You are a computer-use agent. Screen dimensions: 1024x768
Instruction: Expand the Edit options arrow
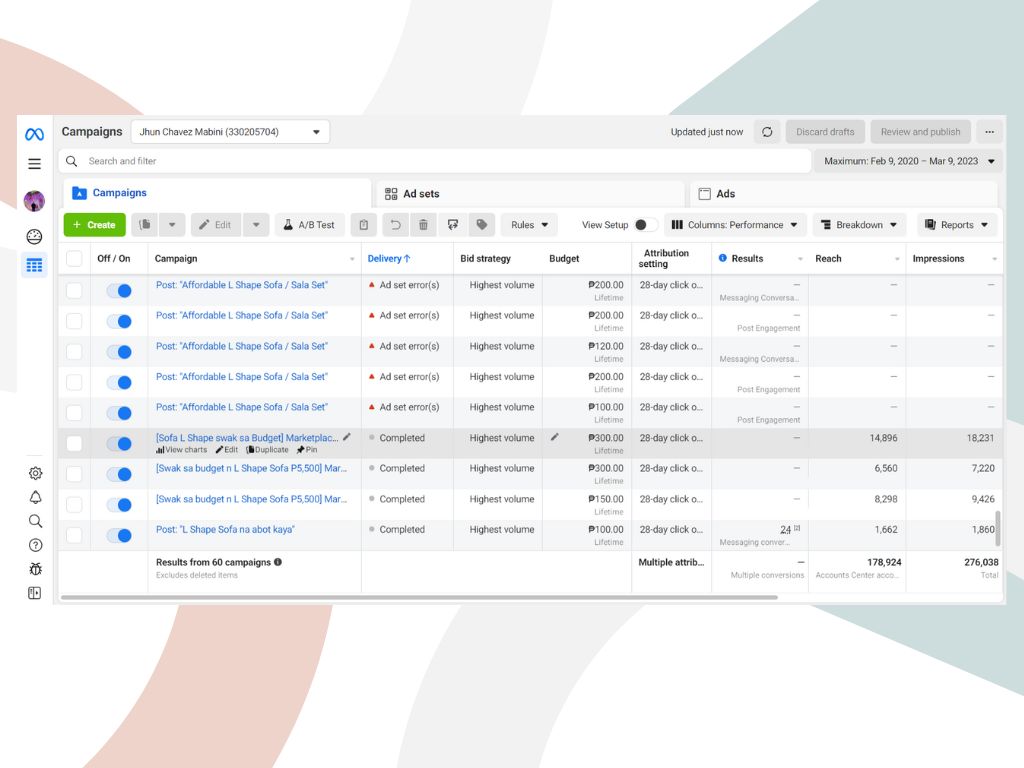[256, 225]
